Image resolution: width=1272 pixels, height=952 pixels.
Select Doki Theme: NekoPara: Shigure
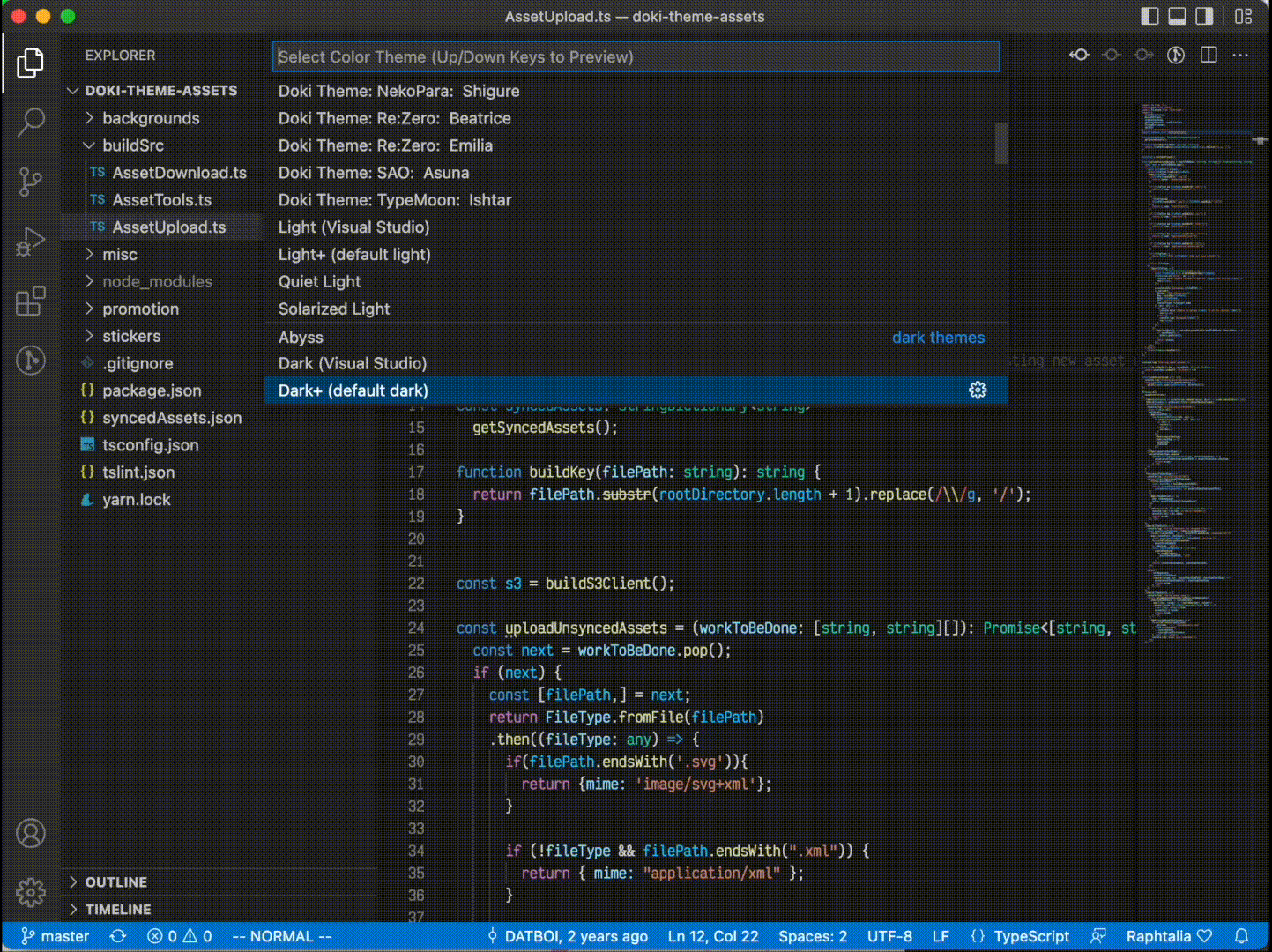coord(636,92)
